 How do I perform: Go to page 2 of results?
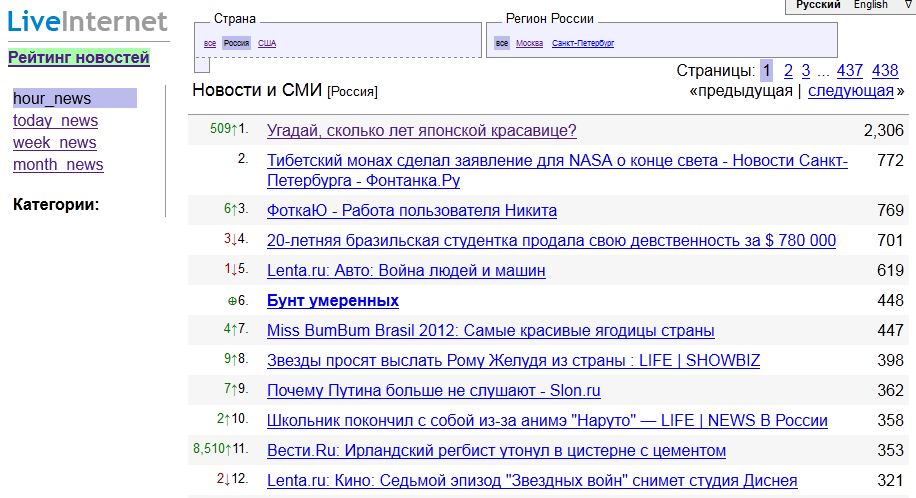788,70
